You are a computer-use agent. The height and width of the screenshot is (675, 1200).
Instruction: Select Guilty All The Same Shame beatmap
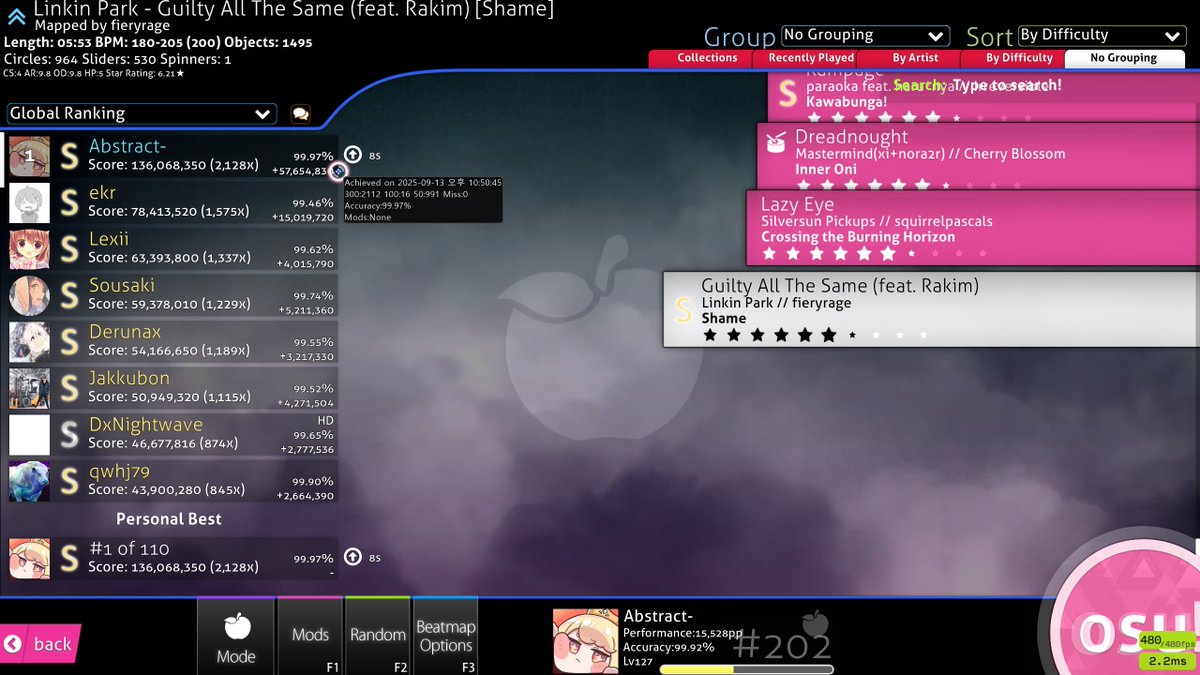pos(932,310)
